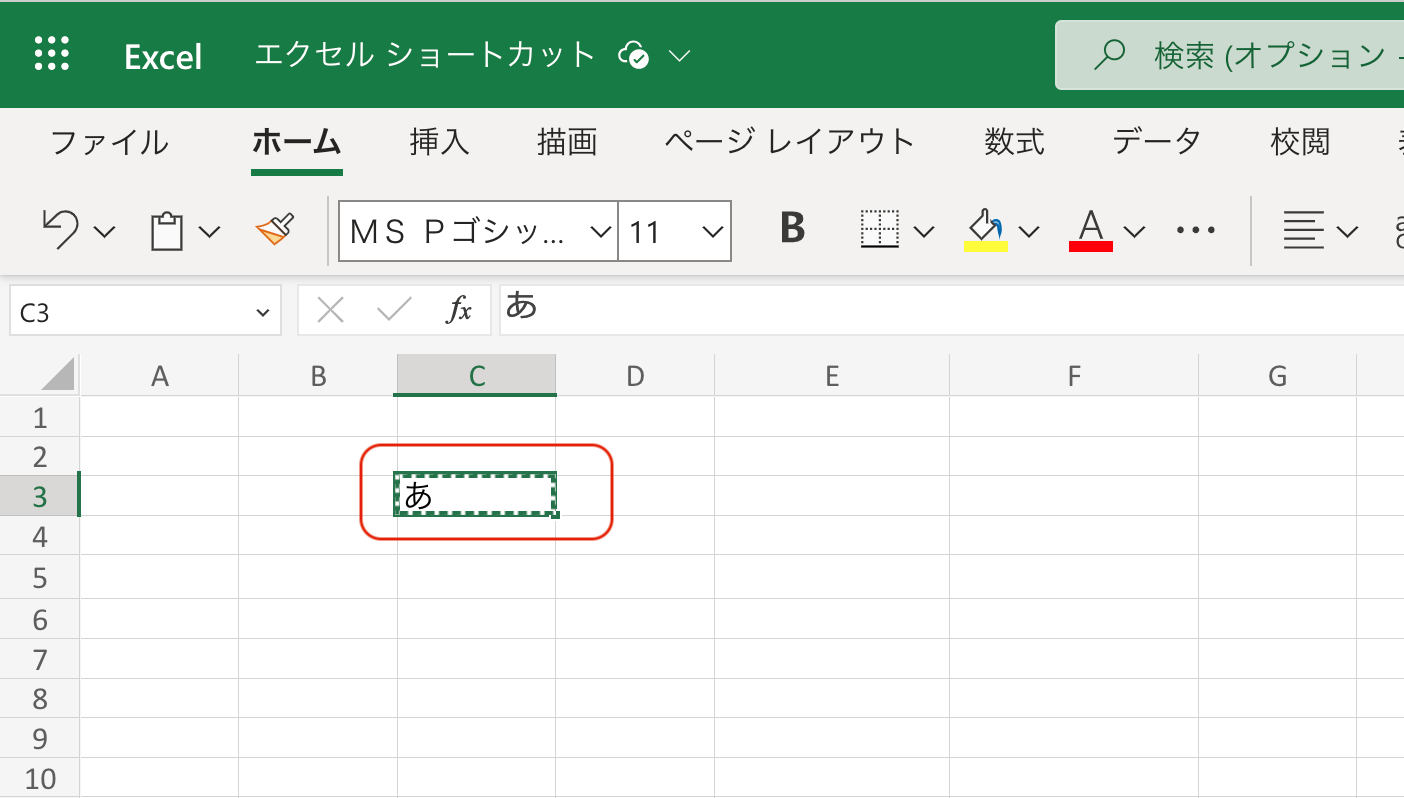Expand the alignment dropdown arrow
The image size is (1404, 798).
pos(1347,232)
